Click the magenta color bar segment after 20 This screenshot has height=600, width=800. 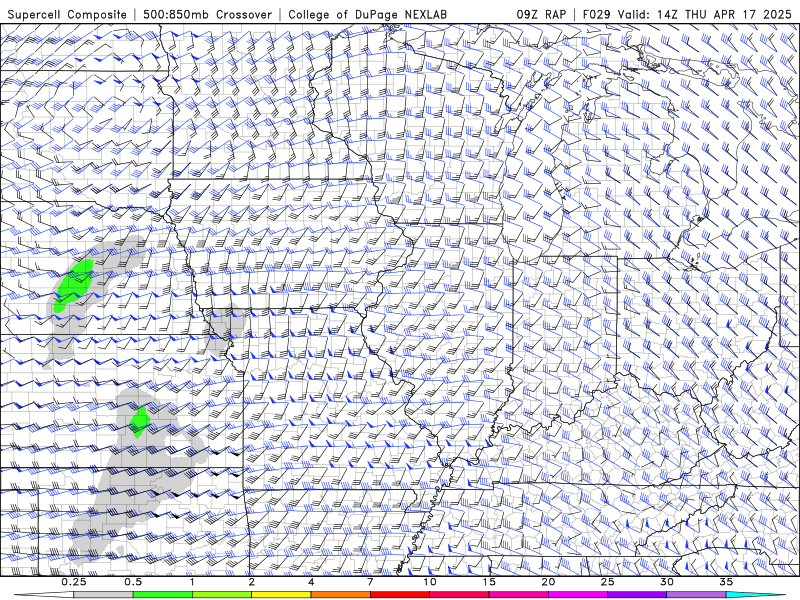pyautogui.click(x=578, y=595)
